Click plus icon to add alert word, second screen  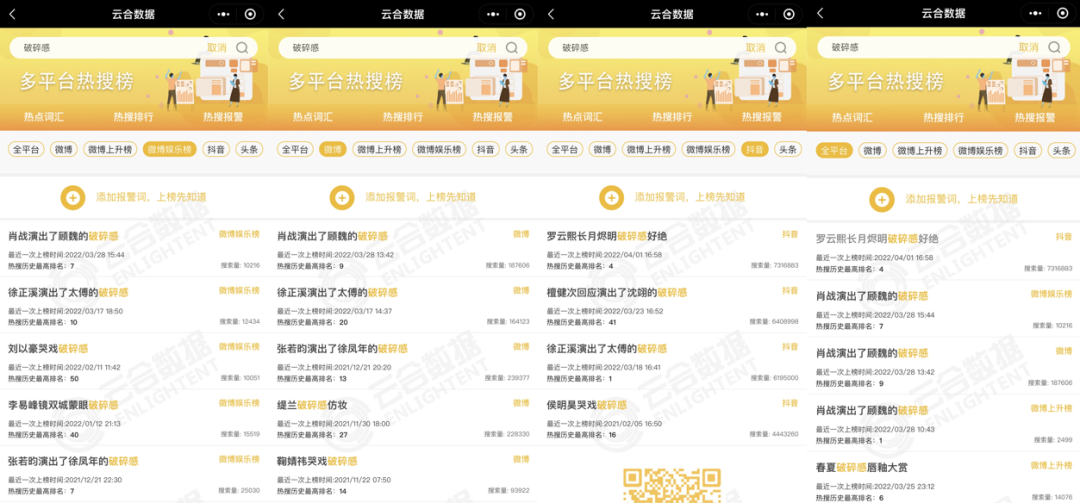[x=342, y=198]
